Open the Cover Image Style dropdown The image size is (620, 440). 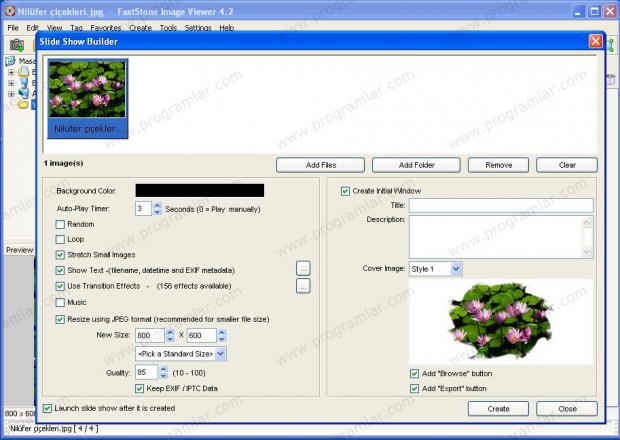point(456,269)
